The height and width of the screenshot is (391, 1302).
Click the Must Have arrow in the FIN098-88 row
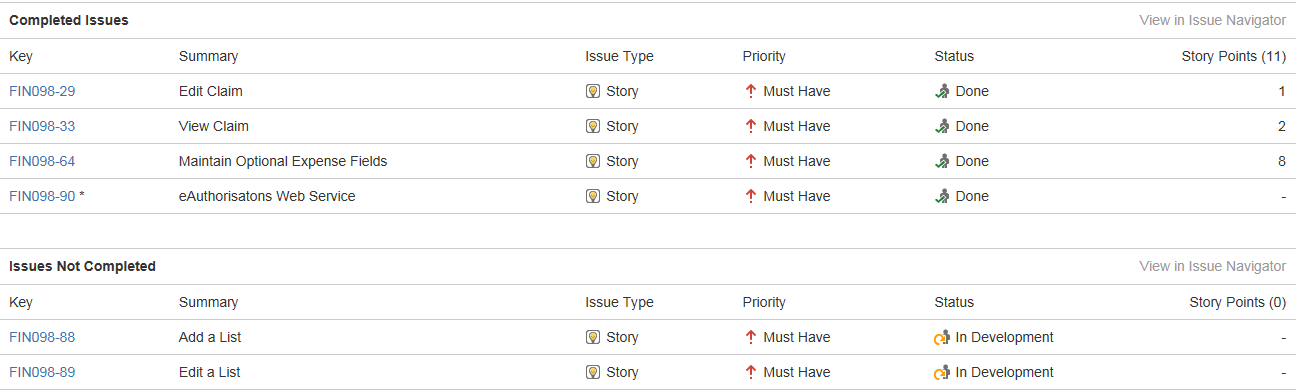pyautogui.click(x=751, y=337)
